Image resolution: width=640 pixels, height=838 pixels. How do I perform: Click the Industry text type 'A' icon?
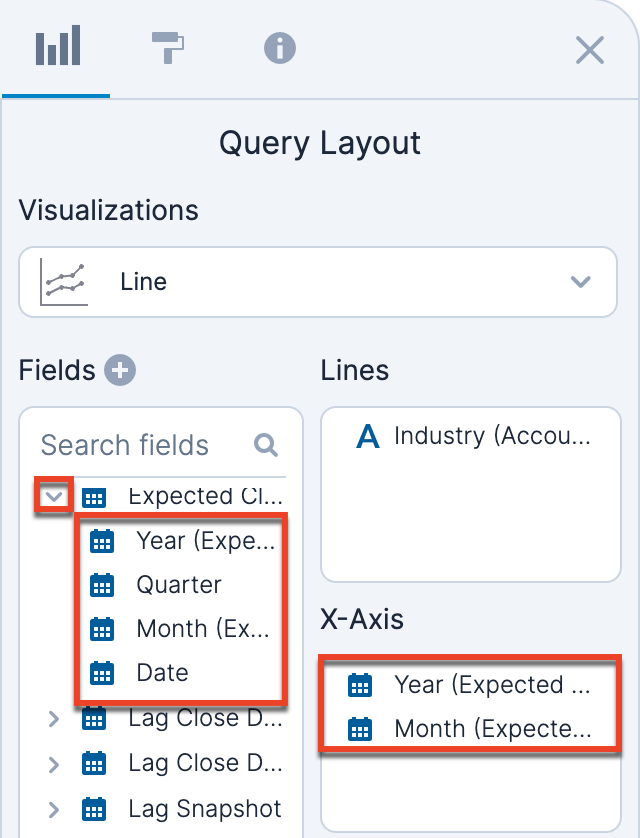(x=368, y=436)
